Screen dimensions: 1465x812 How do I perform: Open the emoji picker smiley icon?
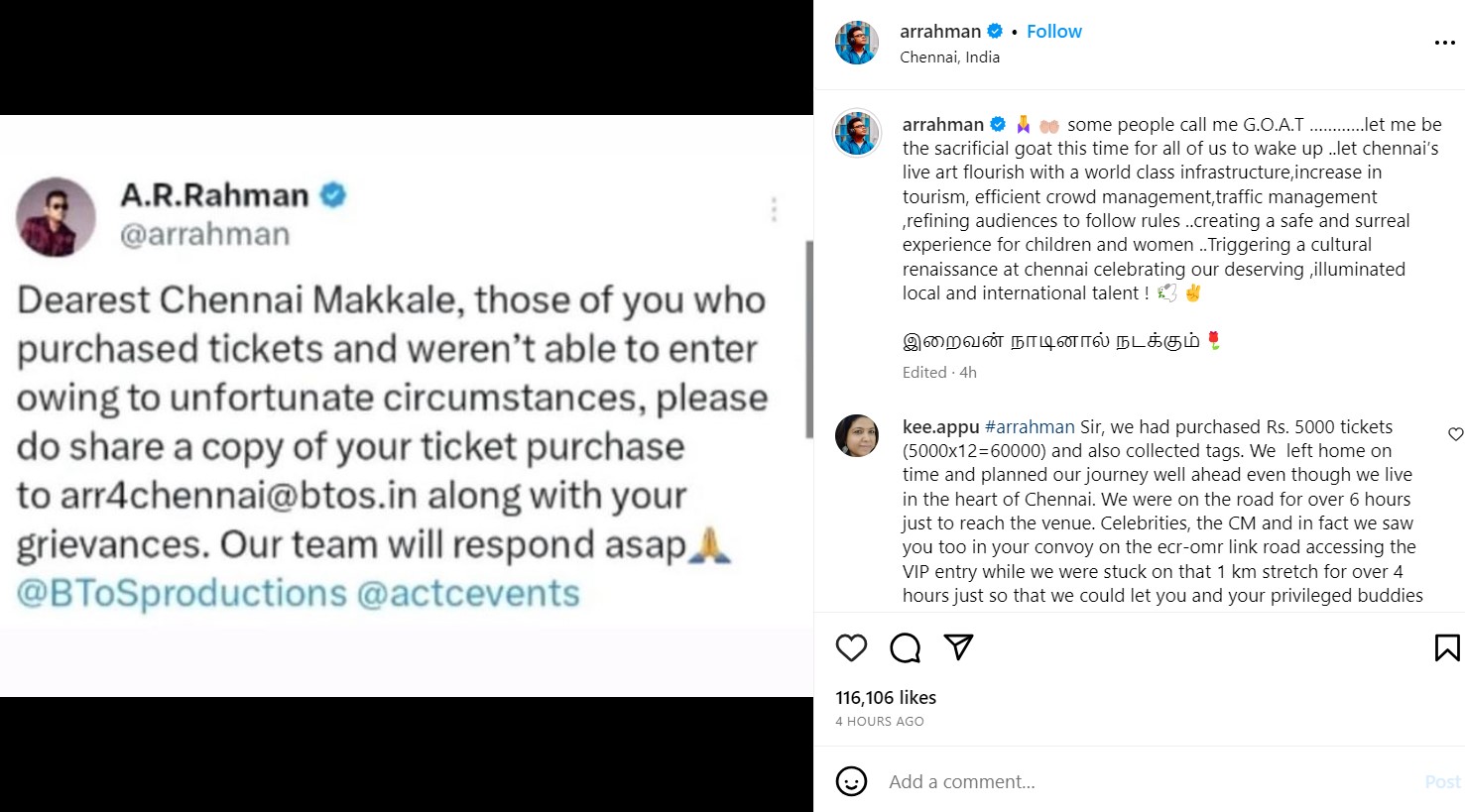click(x=851, y=781)
